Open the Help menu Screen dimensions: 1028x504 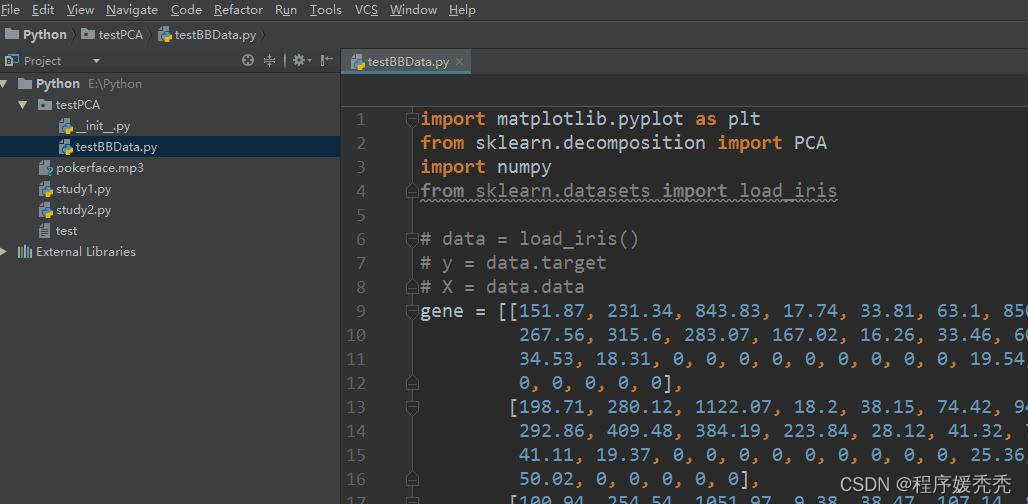pyautogui.click(x=462, y=10)
